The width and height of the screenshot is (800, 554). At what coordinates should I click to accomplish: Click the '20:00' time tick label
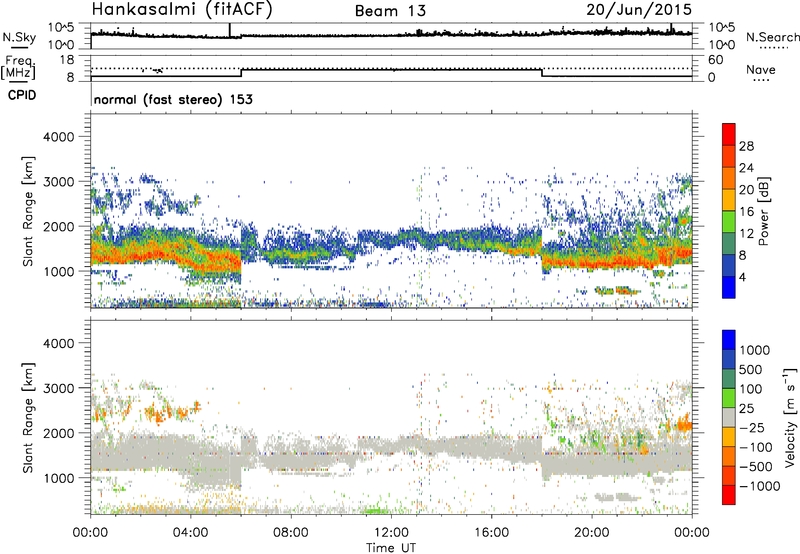[592, 533]
